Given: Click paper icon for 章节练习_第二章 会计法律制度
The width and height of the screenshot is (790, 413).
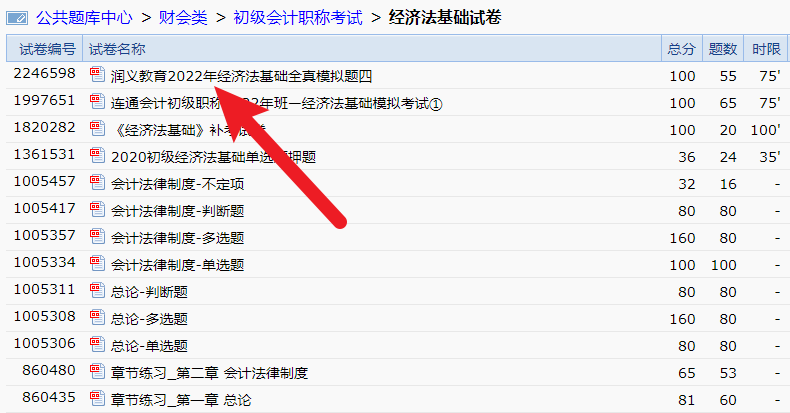Looking at the screenshot, I should coord(97,372).
